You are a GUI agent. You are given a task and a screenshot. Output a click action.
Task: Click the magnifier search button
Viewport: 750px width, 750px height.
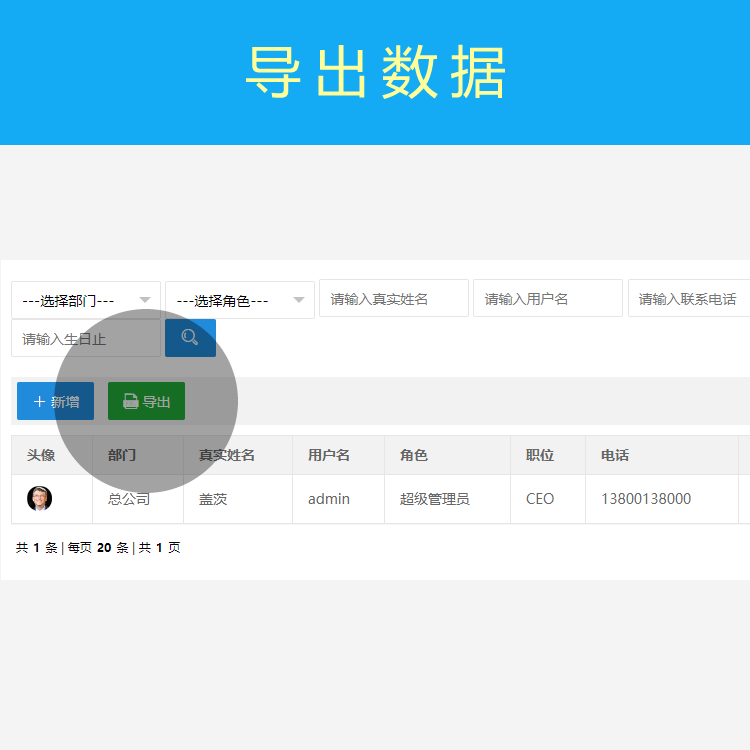190,338
